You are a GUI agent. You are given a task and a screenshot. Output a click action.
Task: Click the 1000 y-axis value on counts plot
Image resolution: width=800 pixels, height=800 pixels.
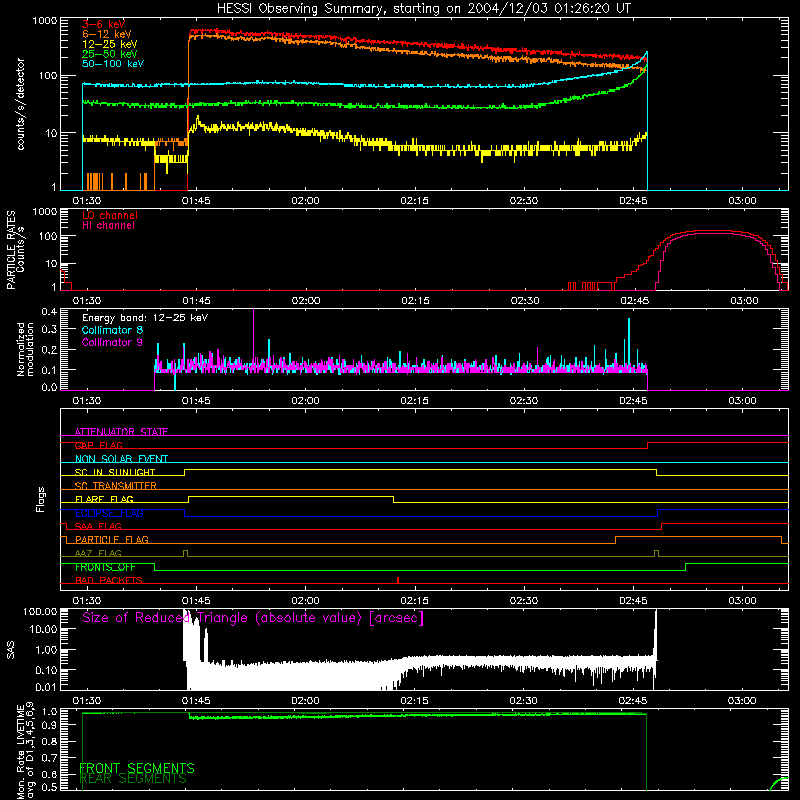tap(45, 21)
